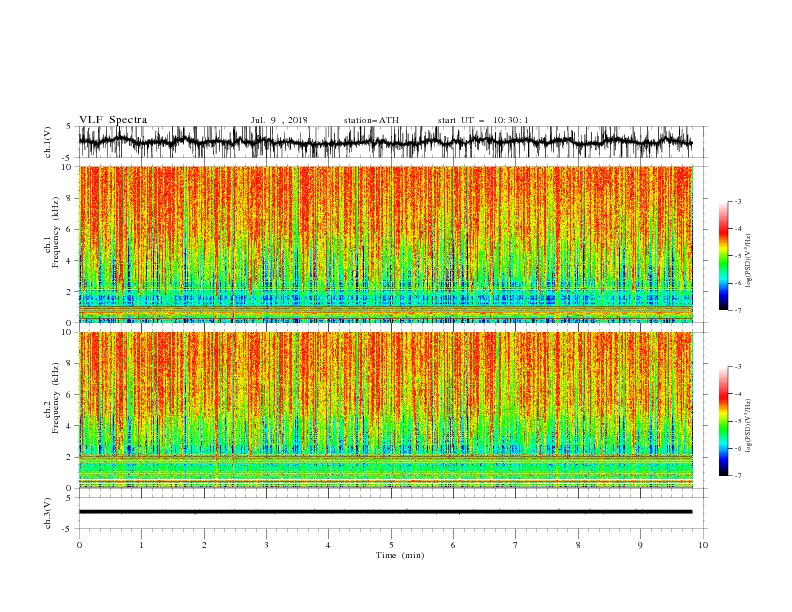This screenshot has width=792, height=612.
Task: Click the "8" kHz tick on ch.1 axis
Action: [x=71, y=198]
